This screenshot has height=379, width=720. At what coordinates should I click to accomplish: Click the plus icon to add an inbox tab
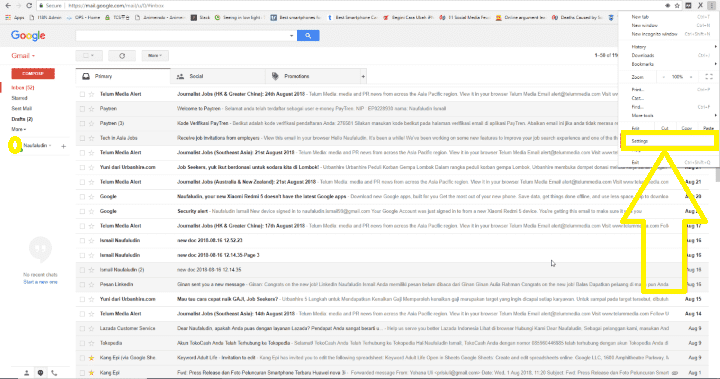363,76
